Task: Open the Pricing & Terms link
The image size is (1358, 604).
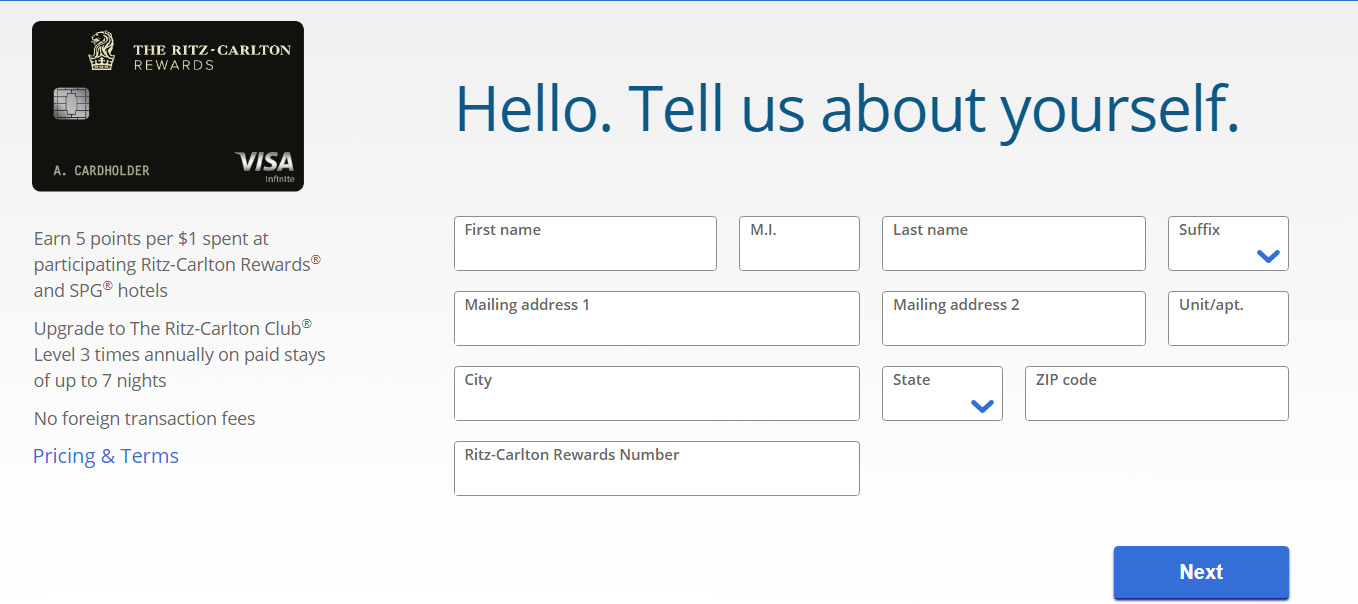Action: coord(106,456)
